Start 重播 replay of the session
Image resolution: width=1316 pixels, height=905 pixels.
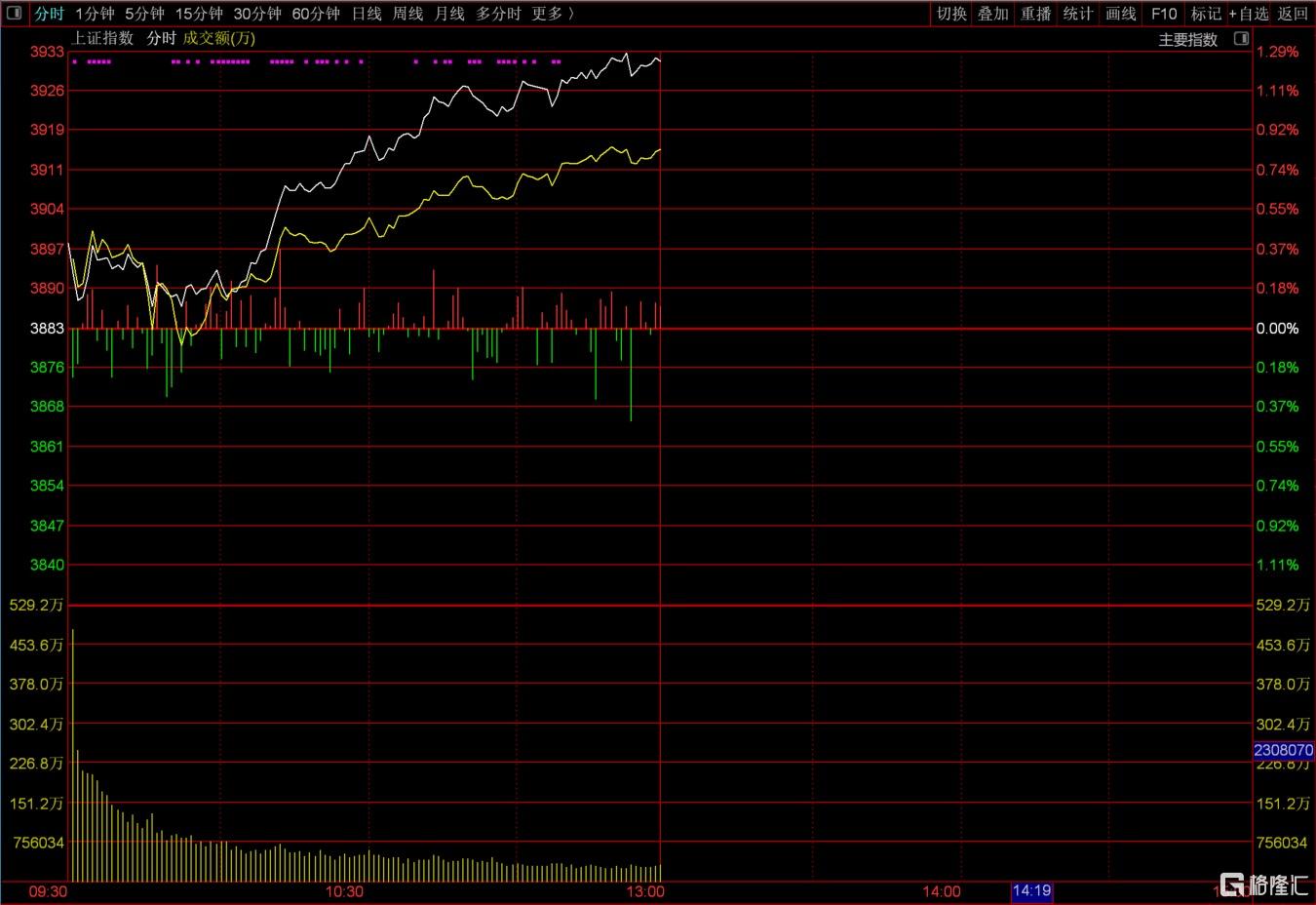(x=1035, y=14)
